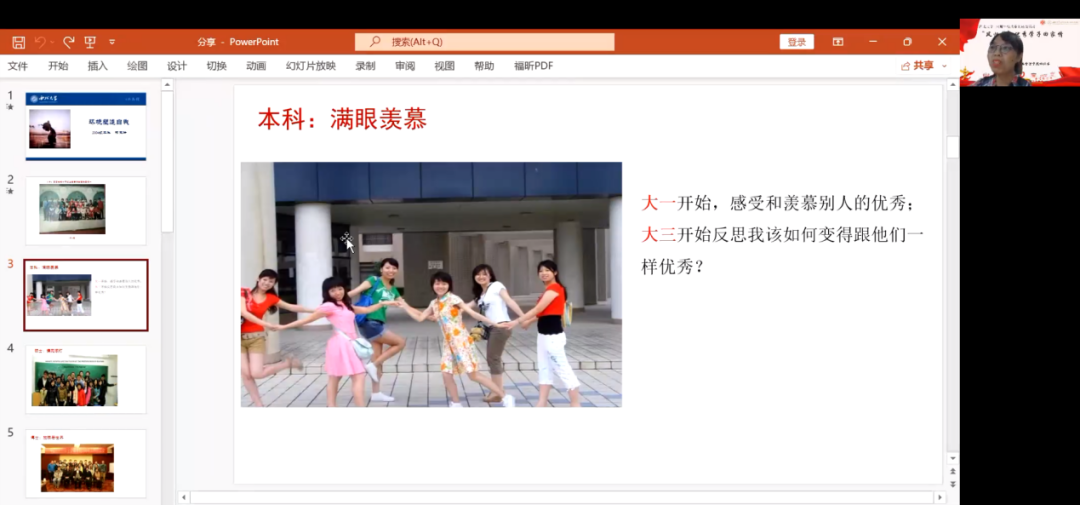Select slide 1 thumbnail in the panel
Screen dimensions: 1080x505
point(85,126)
